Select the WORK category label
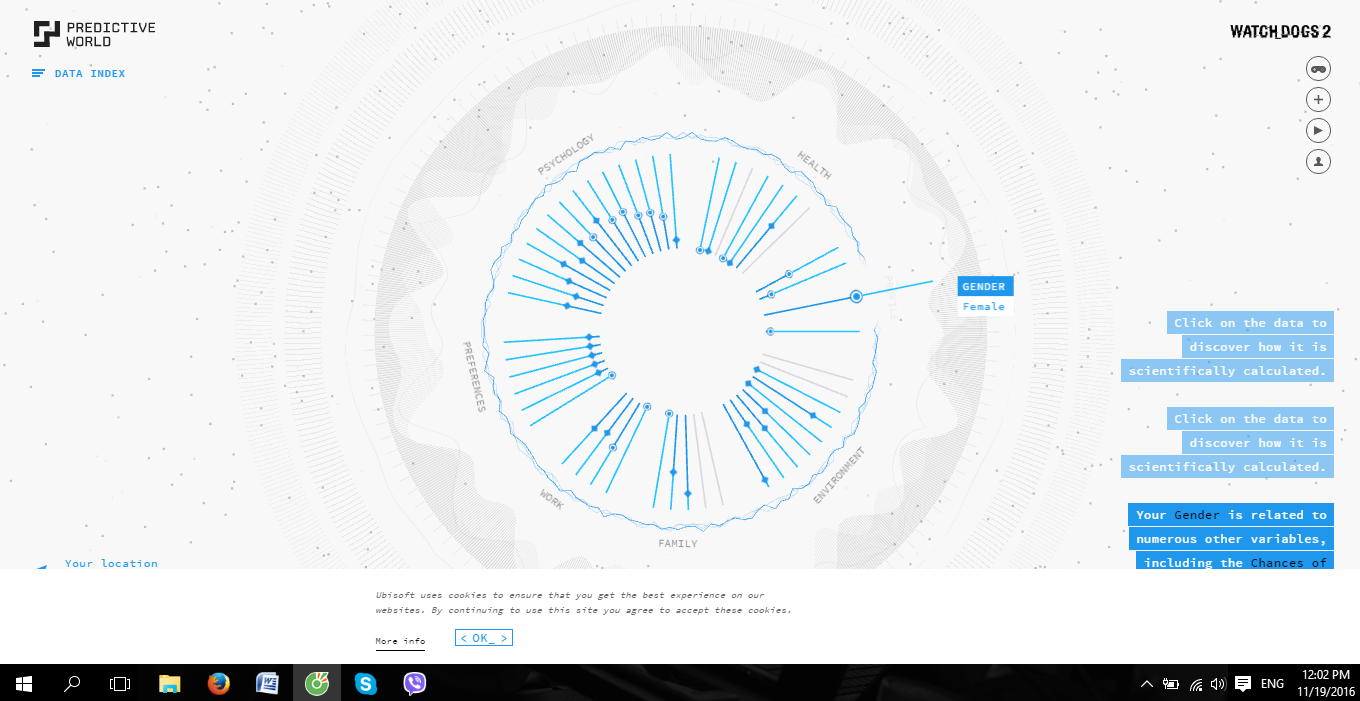Image resolution: width=1360 pixels, height=701 pixels. click(552, 499)
